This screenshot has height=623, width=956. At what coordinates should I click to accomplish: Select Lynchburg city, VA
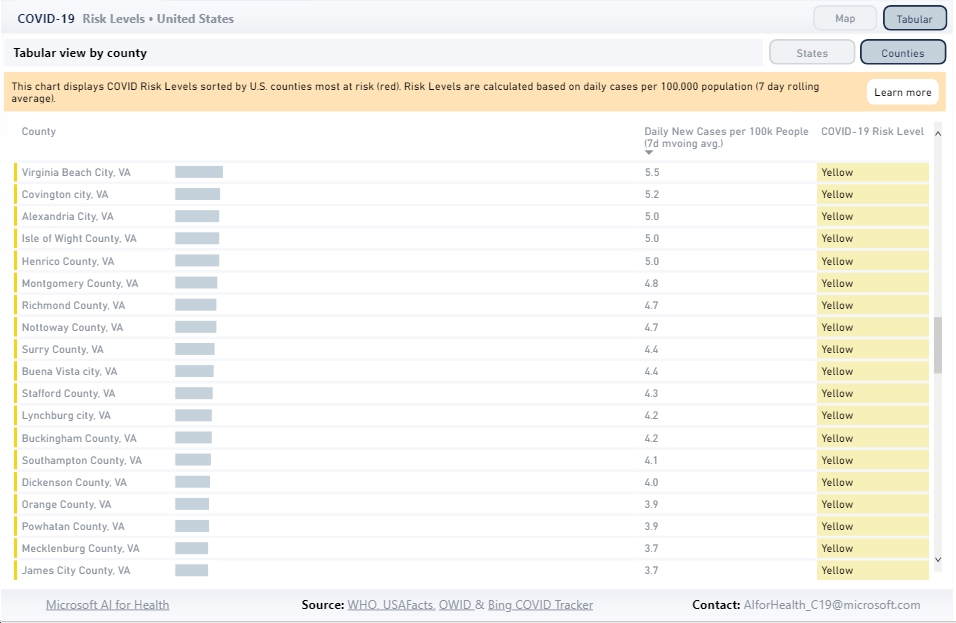coord(471,415)
